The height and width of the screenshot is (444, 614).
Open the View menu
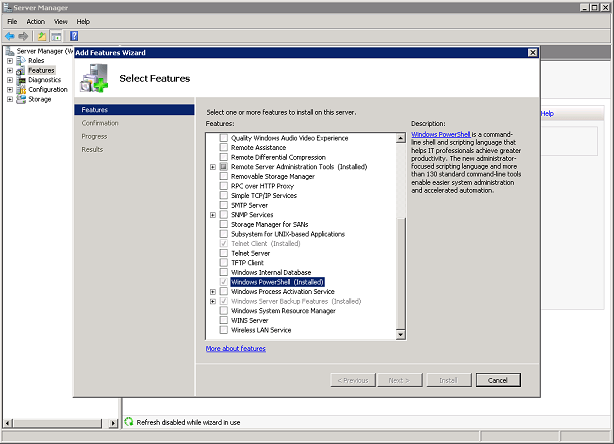point(61,21)
